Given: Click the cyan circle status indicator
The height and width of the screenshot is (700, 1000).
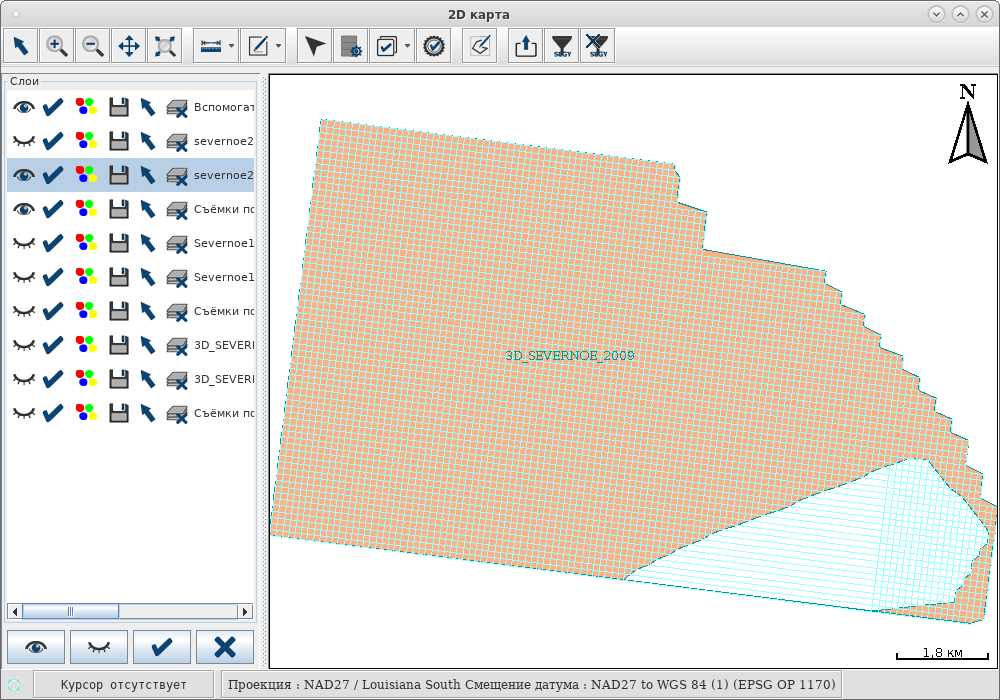Looking at the screenshot, I should (x=14, y=685).
